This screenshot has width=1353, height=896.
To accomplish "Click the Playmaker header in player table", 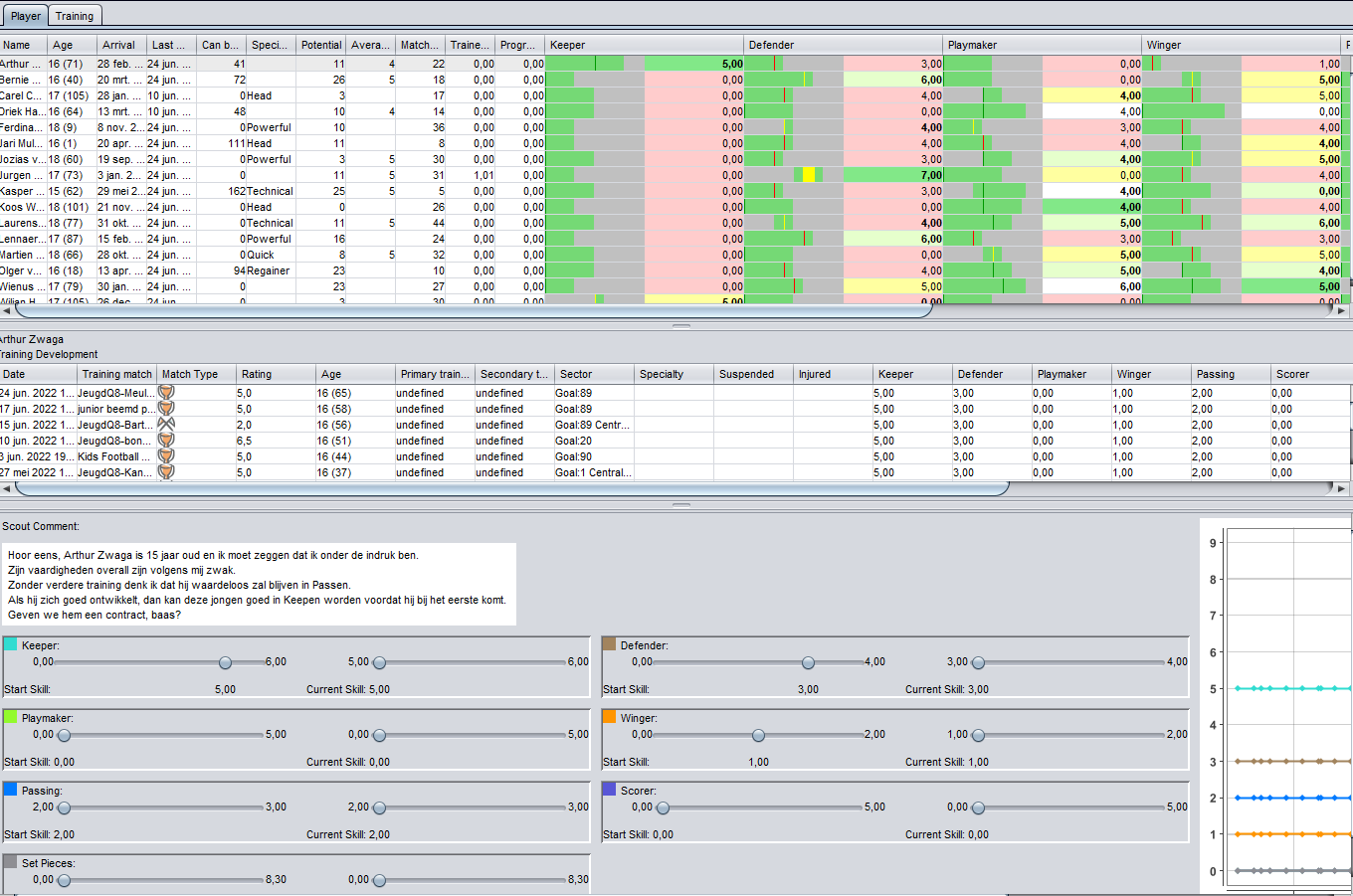I will coord(1042,45).
